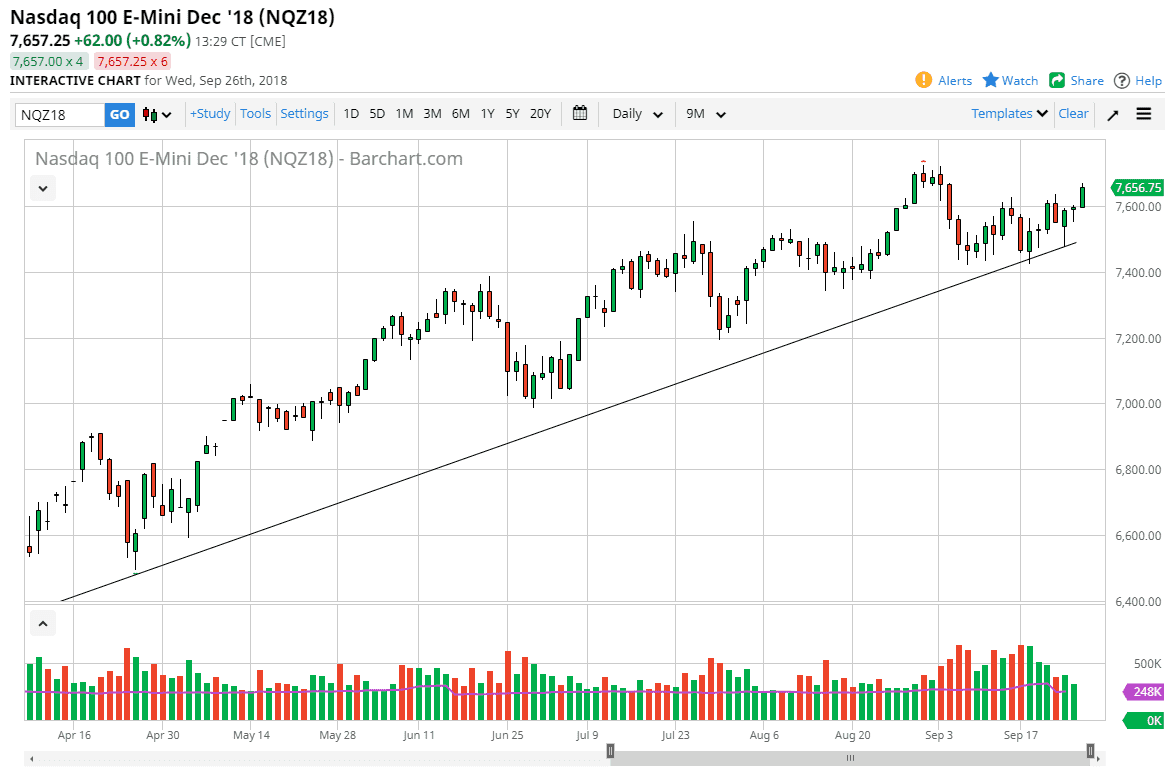Select the 20Y timeframe
The width and height of the screenshot is (1176, 769).
click(540, 114)
